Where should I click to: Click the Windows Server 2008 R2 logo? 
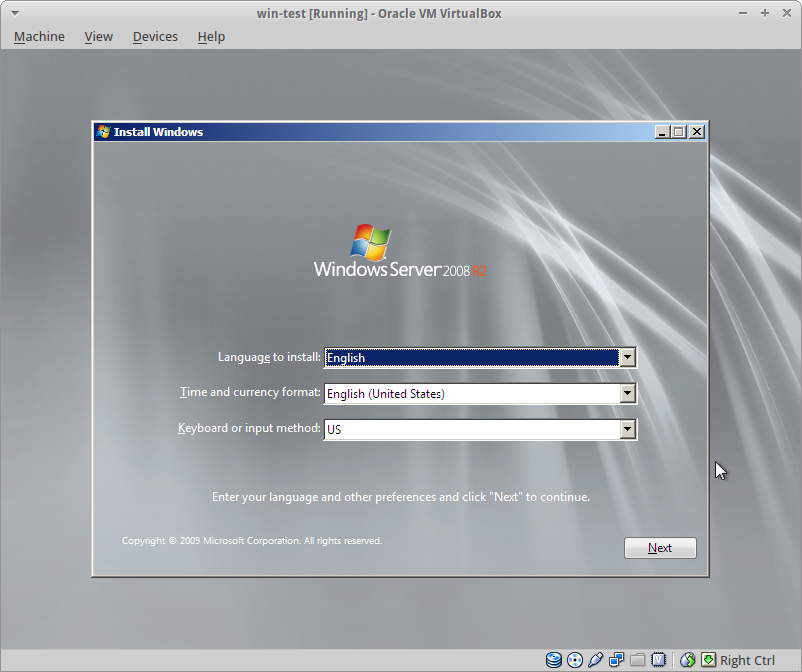(400, 251)
